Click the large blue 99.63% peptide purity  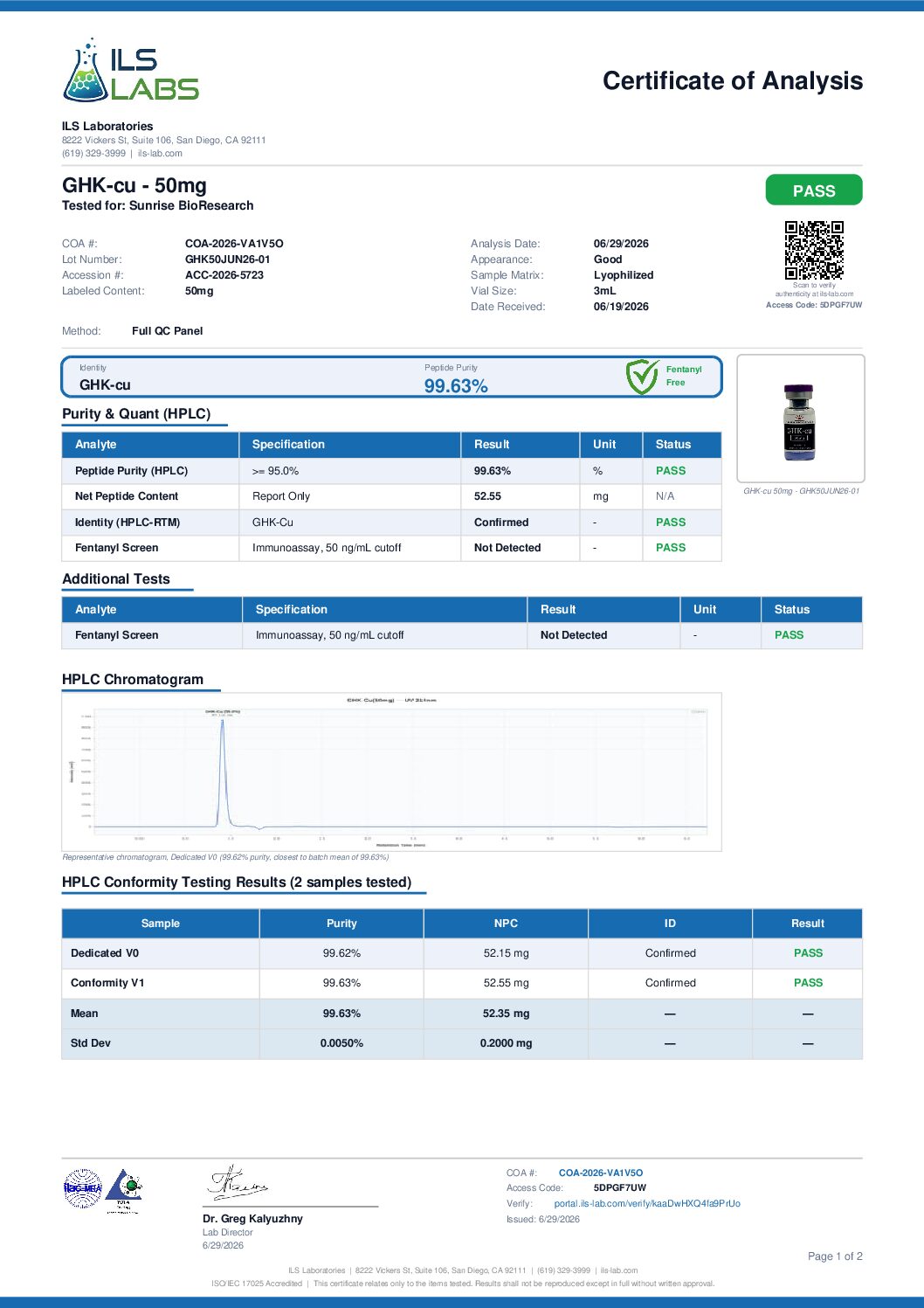coord(456,386)
